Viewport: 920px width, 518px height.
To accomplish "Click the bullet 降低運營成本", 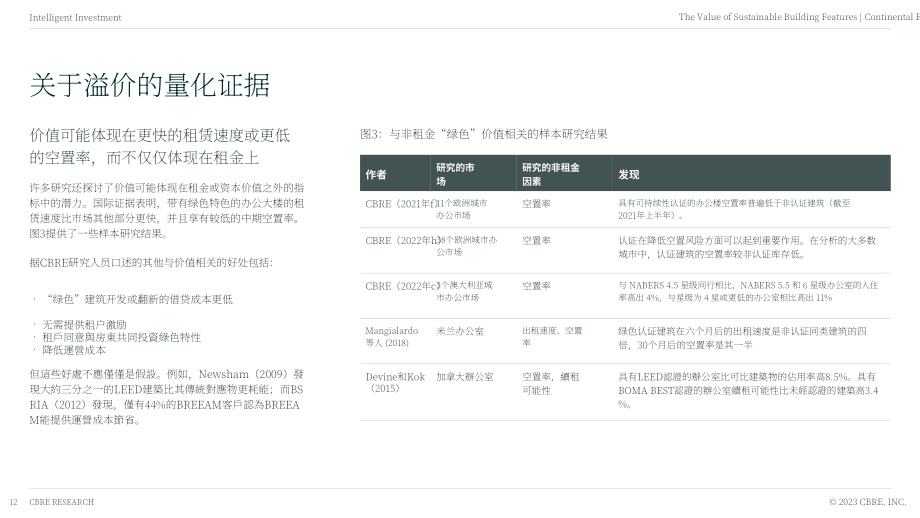I will tap(74, 350).
